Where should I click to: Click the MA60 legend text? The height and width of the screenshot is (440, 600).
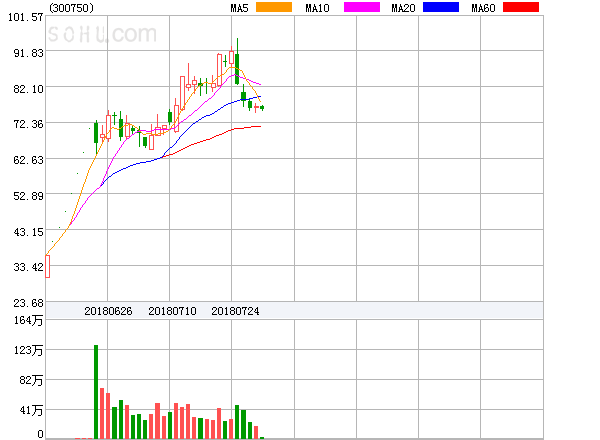[x=483, y=8]
